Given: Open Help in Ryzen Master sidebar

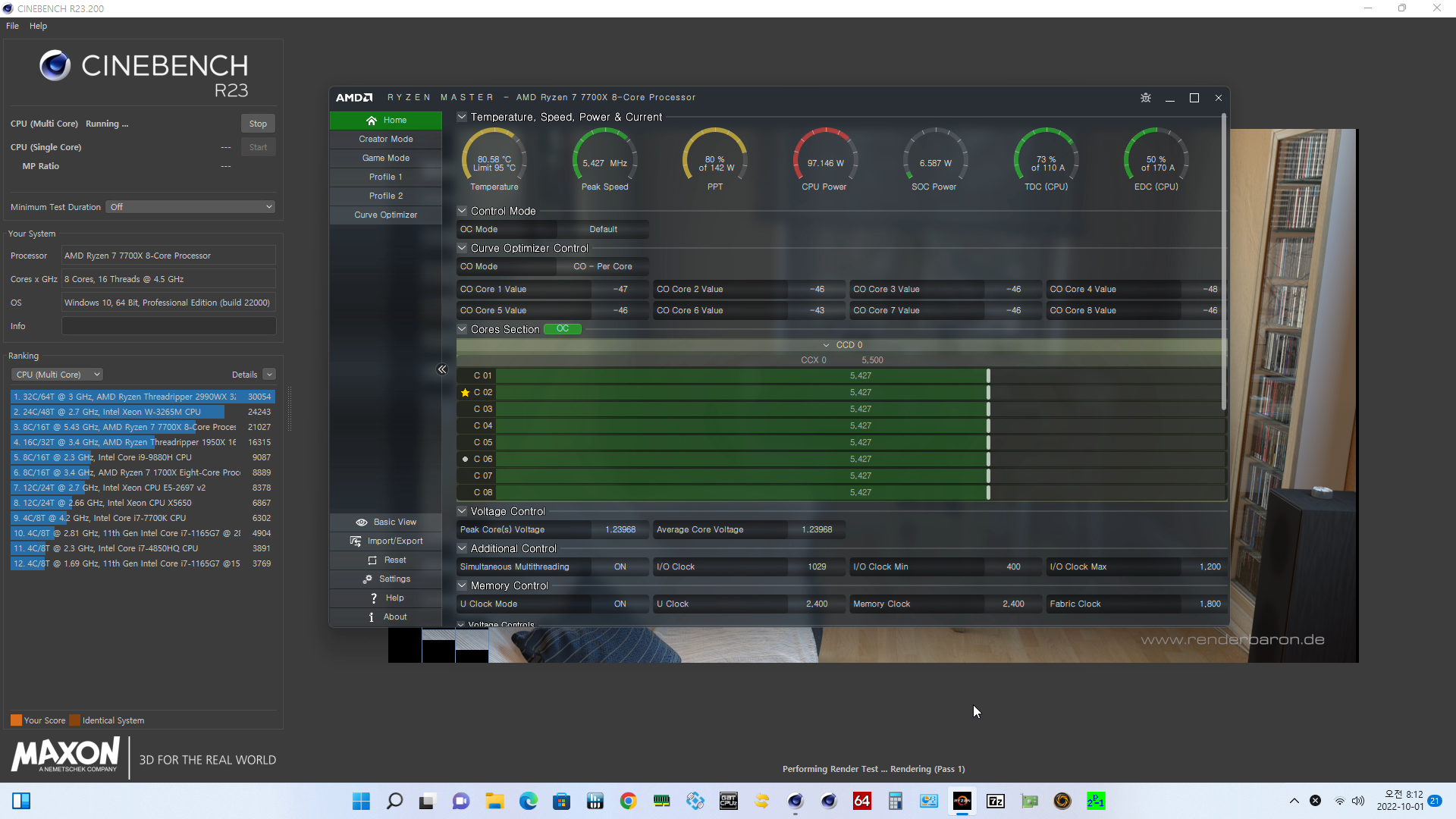Looking at the screenshot, I should click(x=386, y=598).
